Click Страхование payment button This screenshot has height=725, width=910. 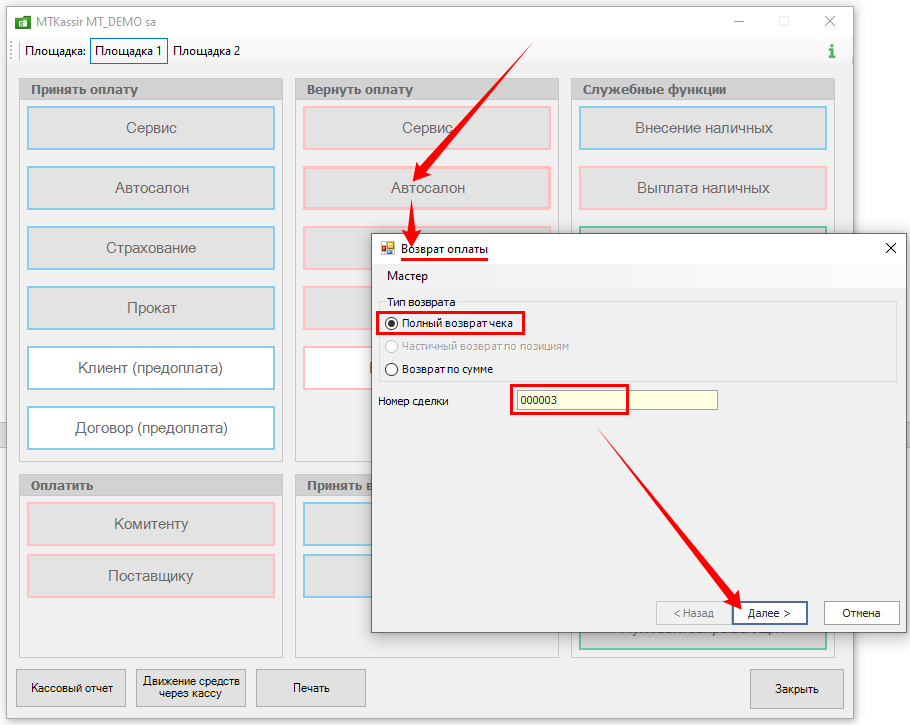coord(151,248)
